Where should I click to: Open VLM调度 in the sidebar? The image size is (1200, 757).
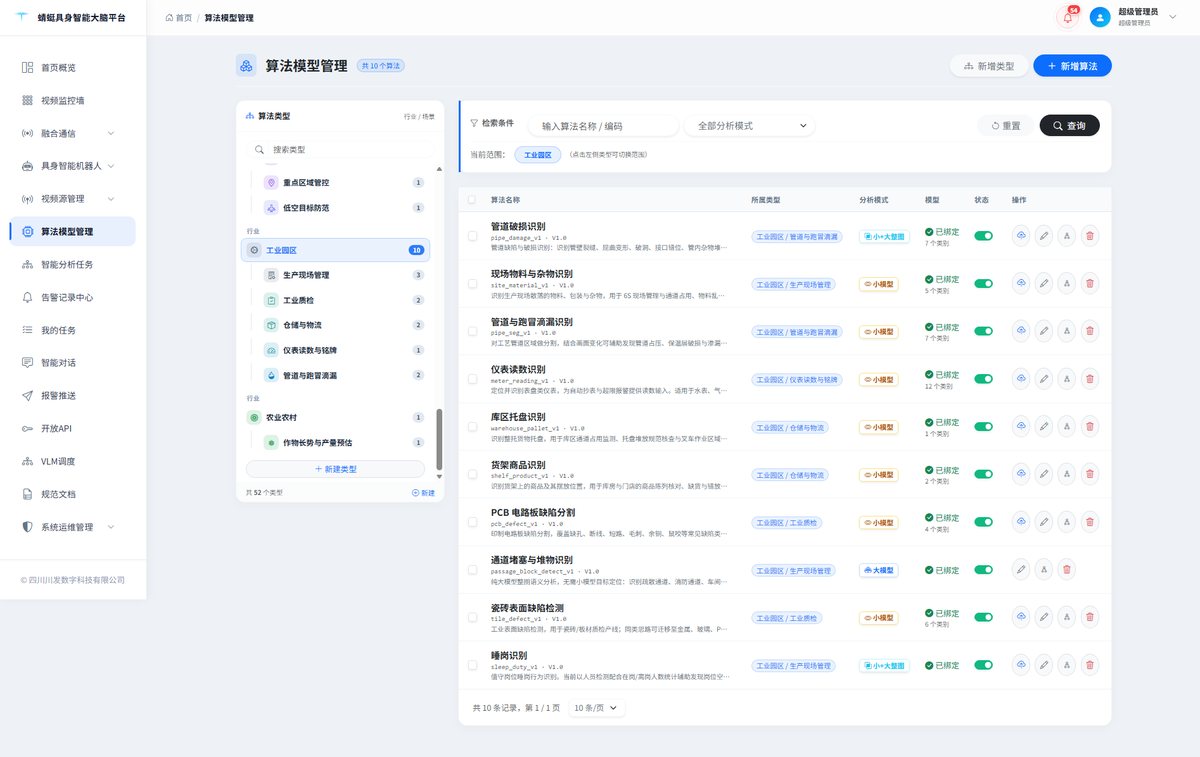(72, 461)
